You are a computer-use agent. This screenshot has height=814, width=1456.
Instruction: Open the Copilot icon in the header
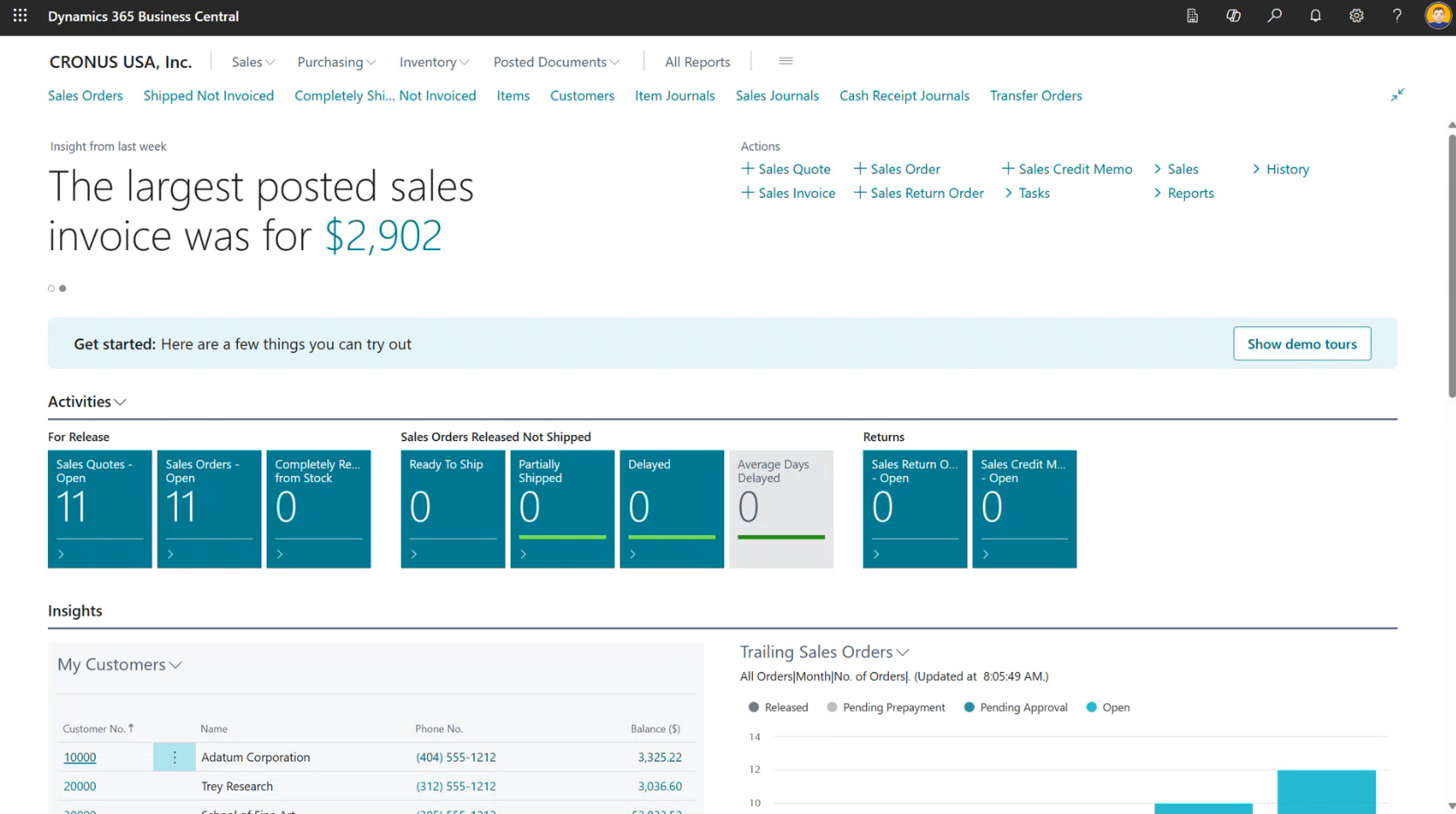[1233, 16]
